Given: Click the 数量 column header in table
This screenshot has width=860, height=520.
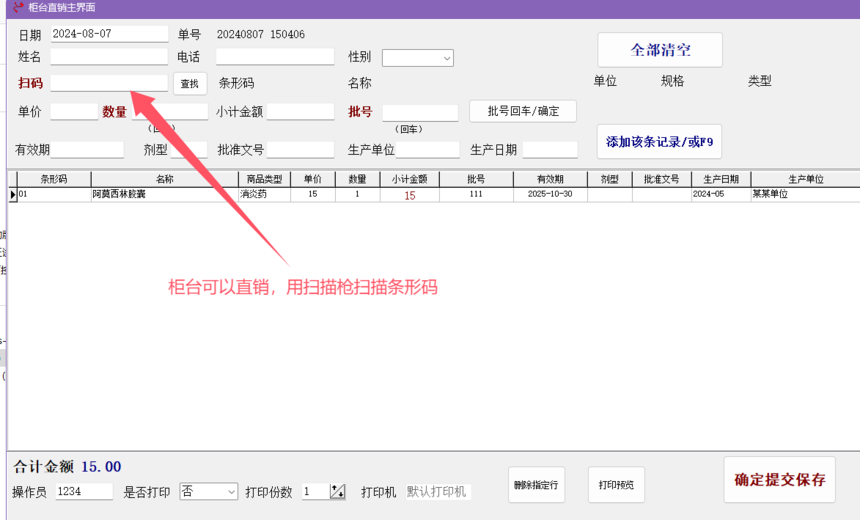Looking at the screenshot, I should pos(357,179).
